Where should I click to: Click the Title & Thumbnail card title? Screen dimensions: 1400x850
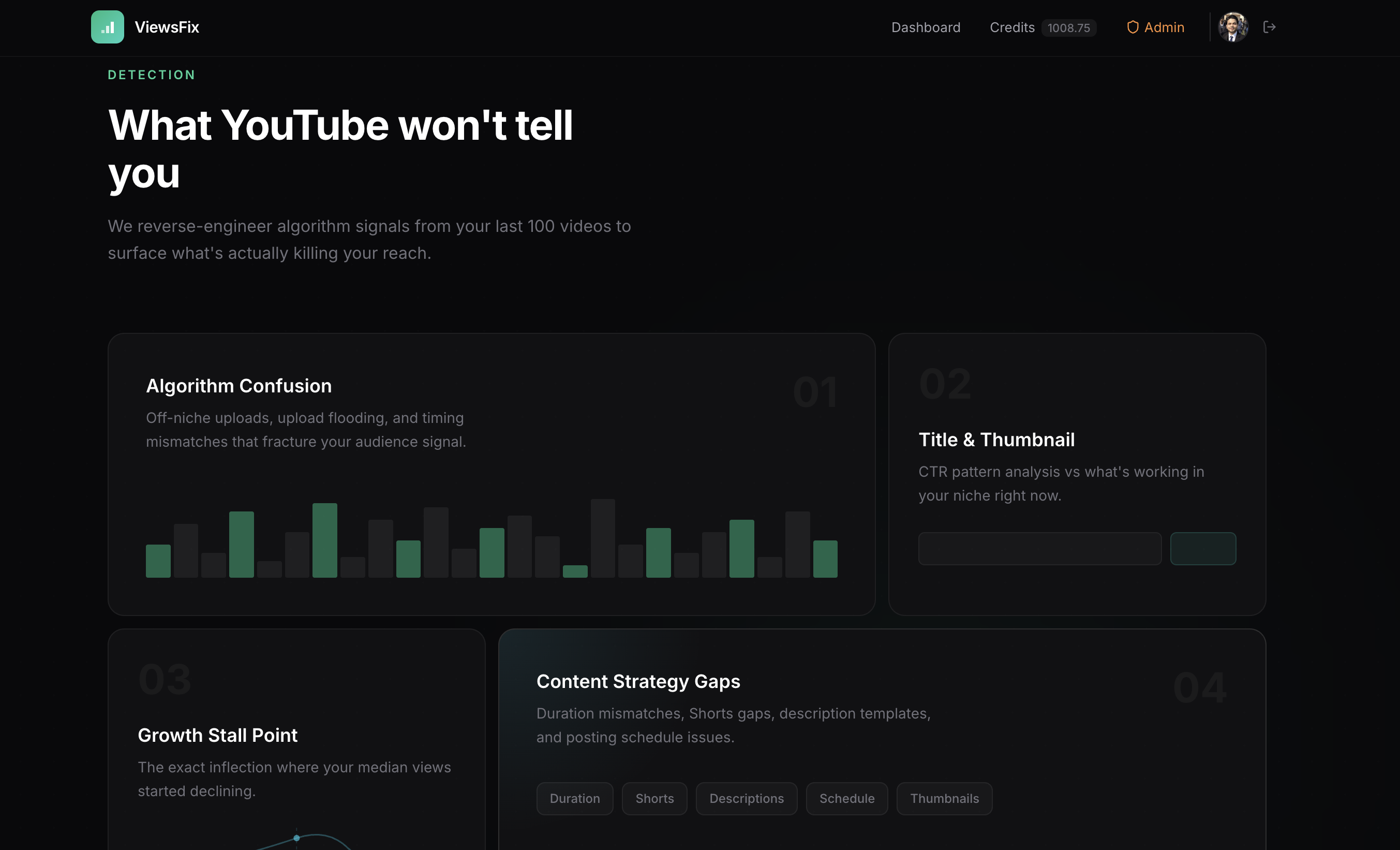[996, 439]
